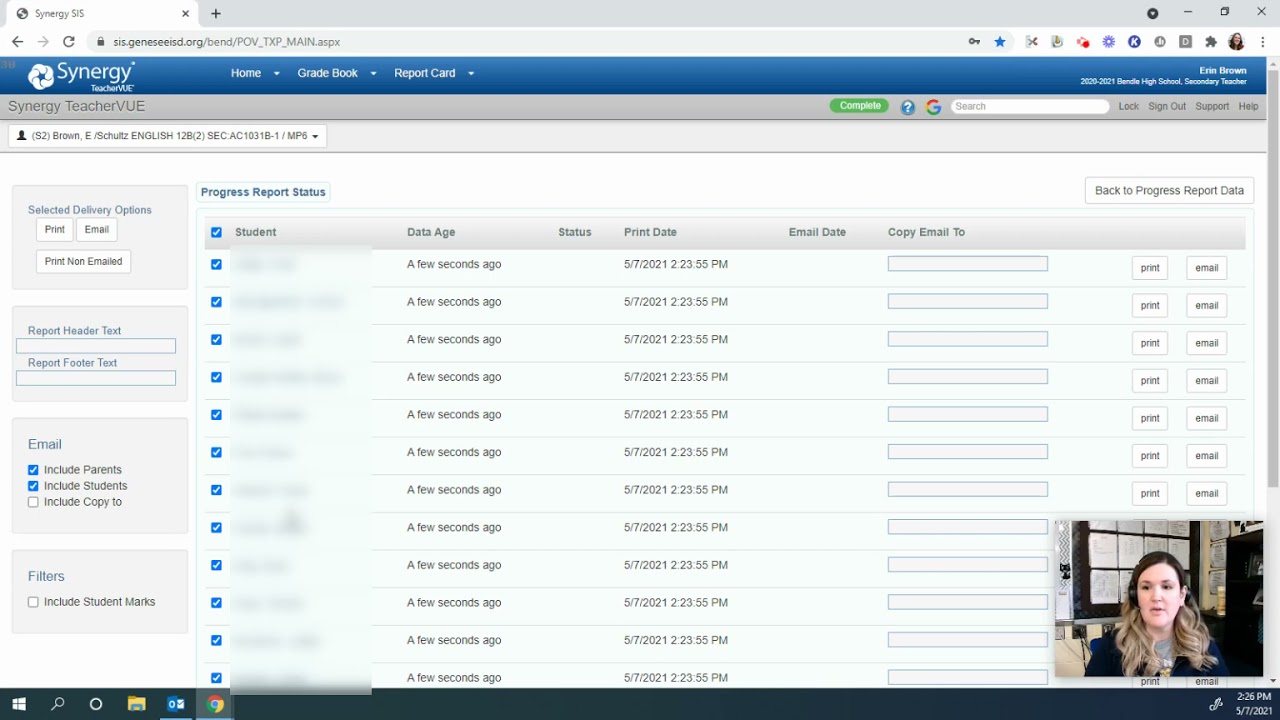The image size is (1280, 720).
Task: Click the green Complete status badge
Action: pyautogui.click(x=859, y=106)
